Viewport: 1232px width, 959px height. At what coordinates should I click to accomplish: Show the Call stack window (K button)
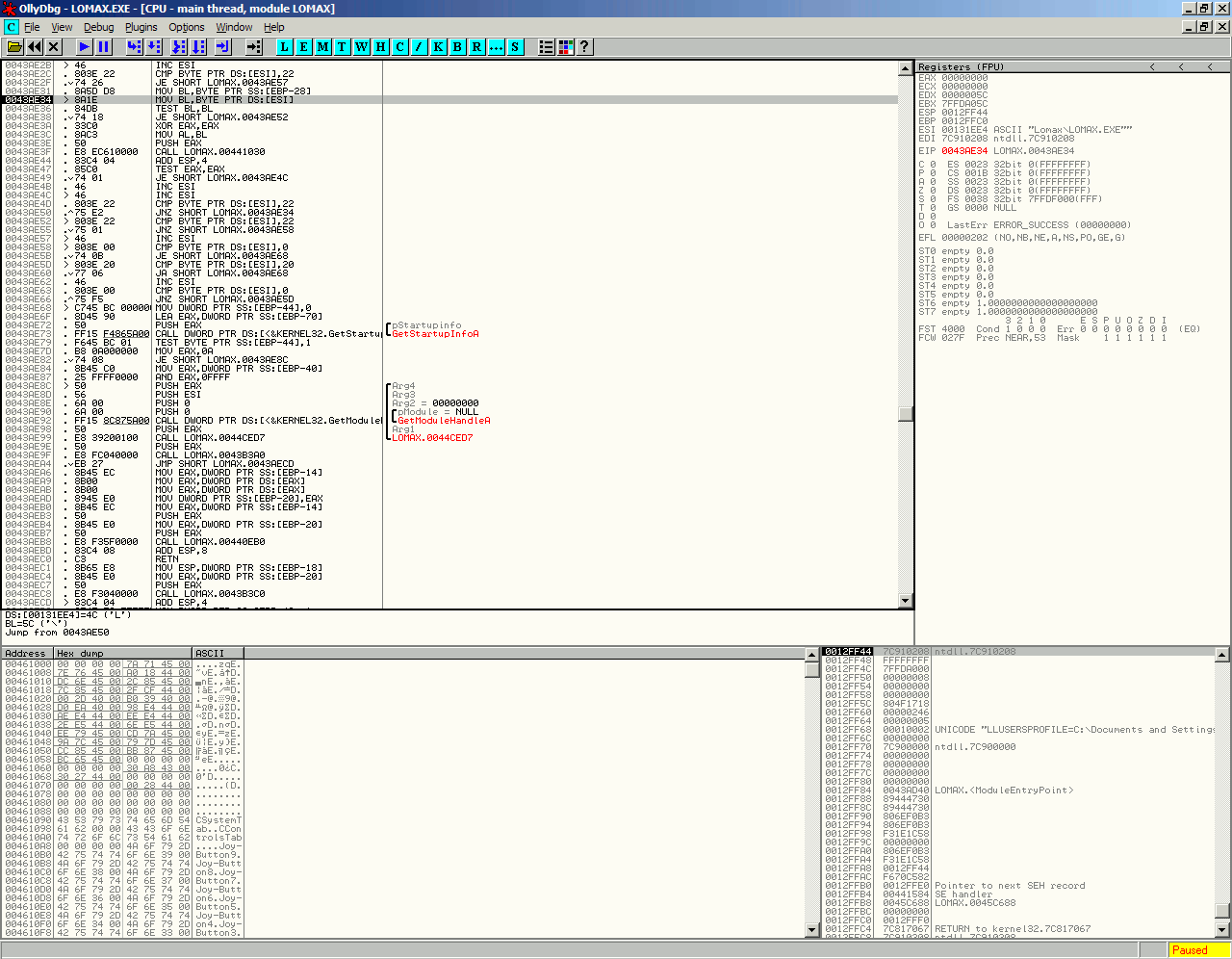(438, 46)
